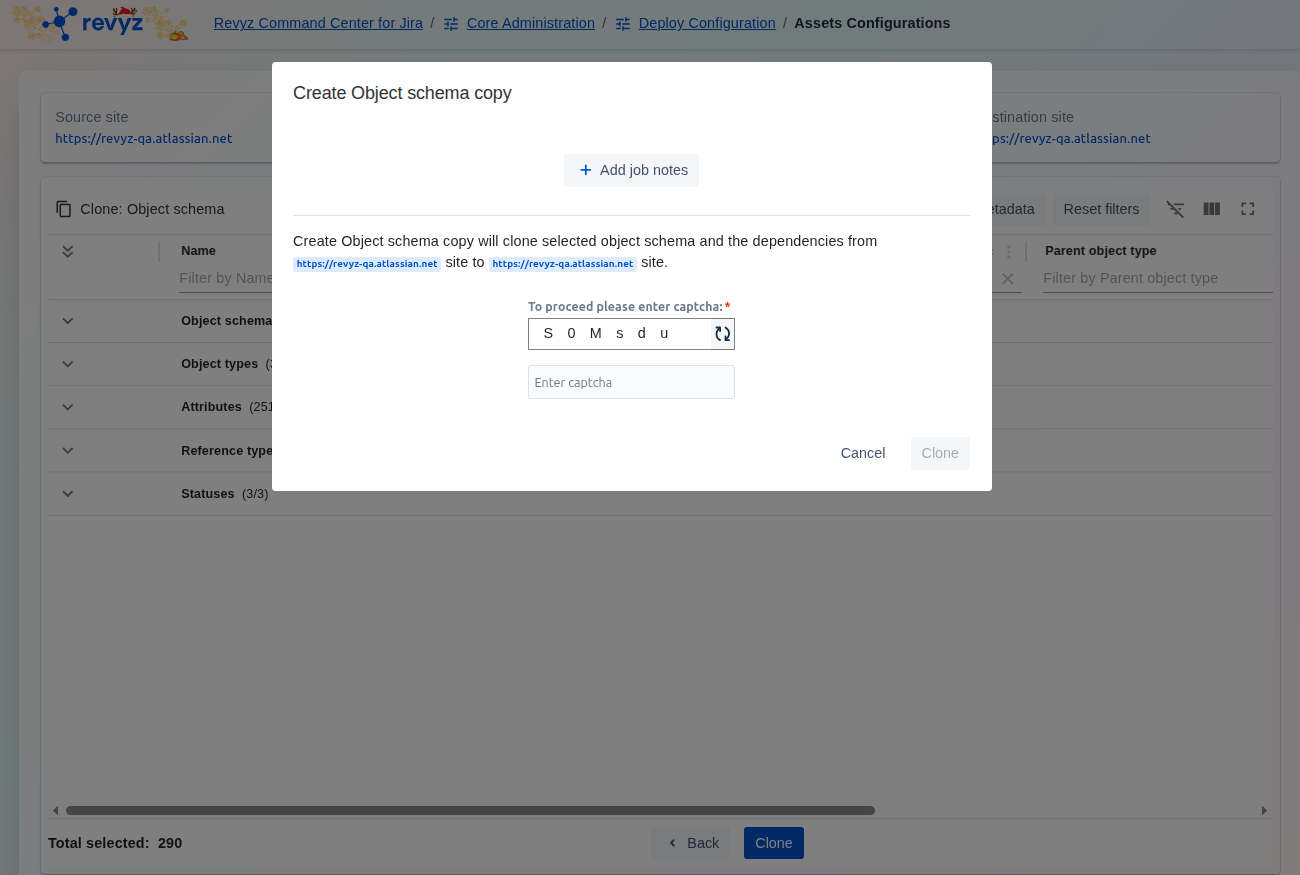Expand the Object schema row
Screen dimensions: 1300x875
point(68,321)
